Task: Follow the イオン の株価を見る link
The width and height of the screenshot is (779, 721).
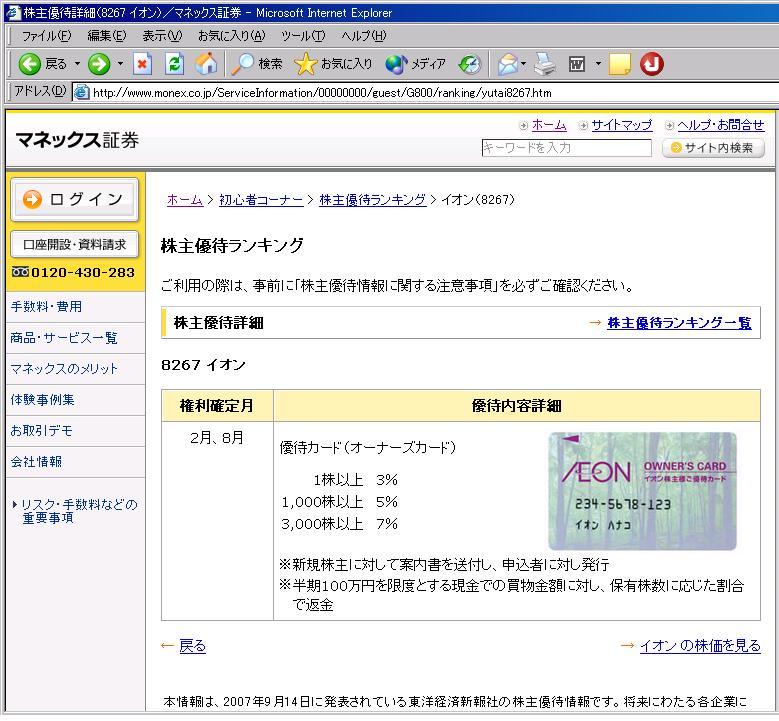Action: click(699, 646)
